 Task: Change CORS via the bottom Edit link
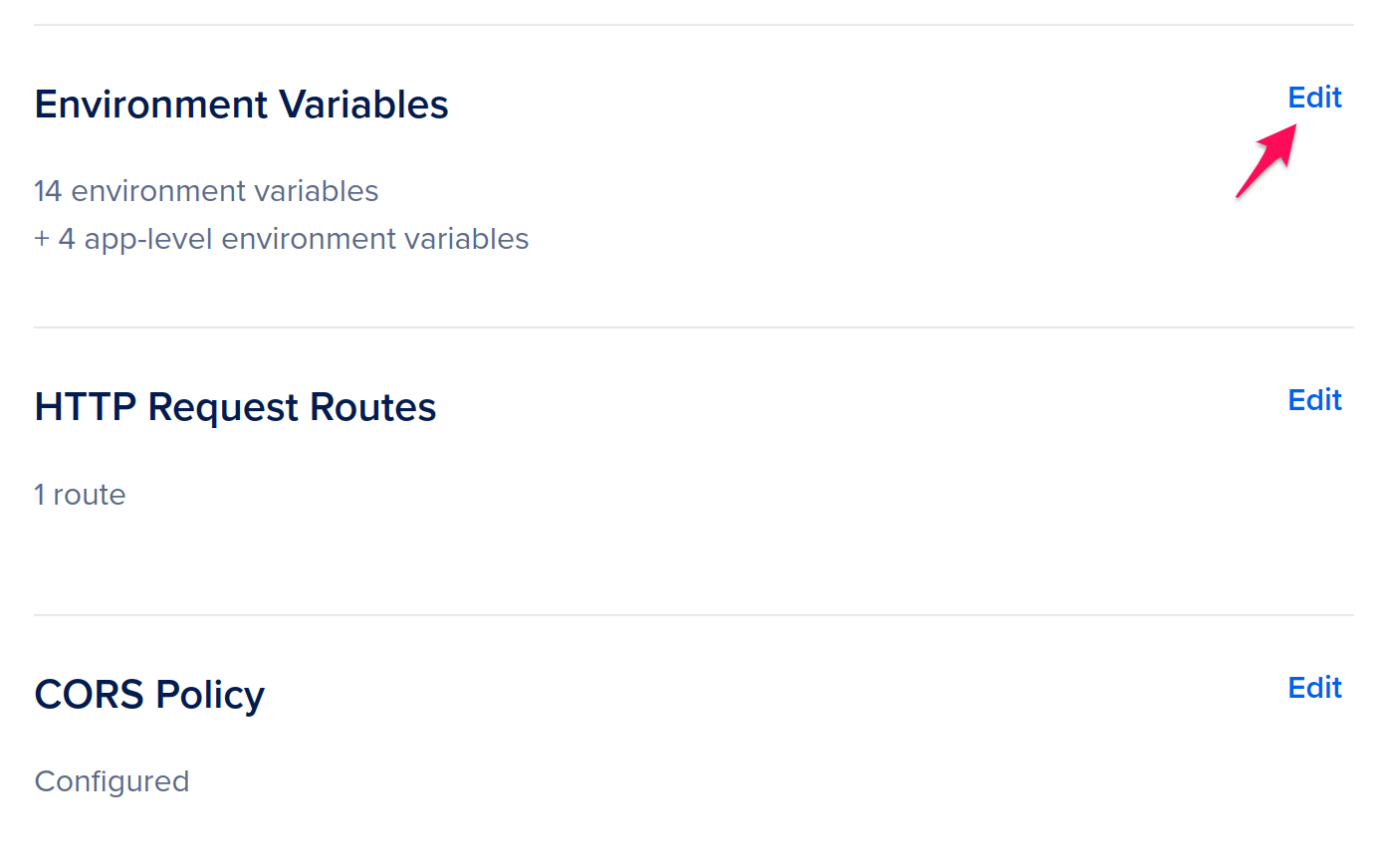(1314, 688)
